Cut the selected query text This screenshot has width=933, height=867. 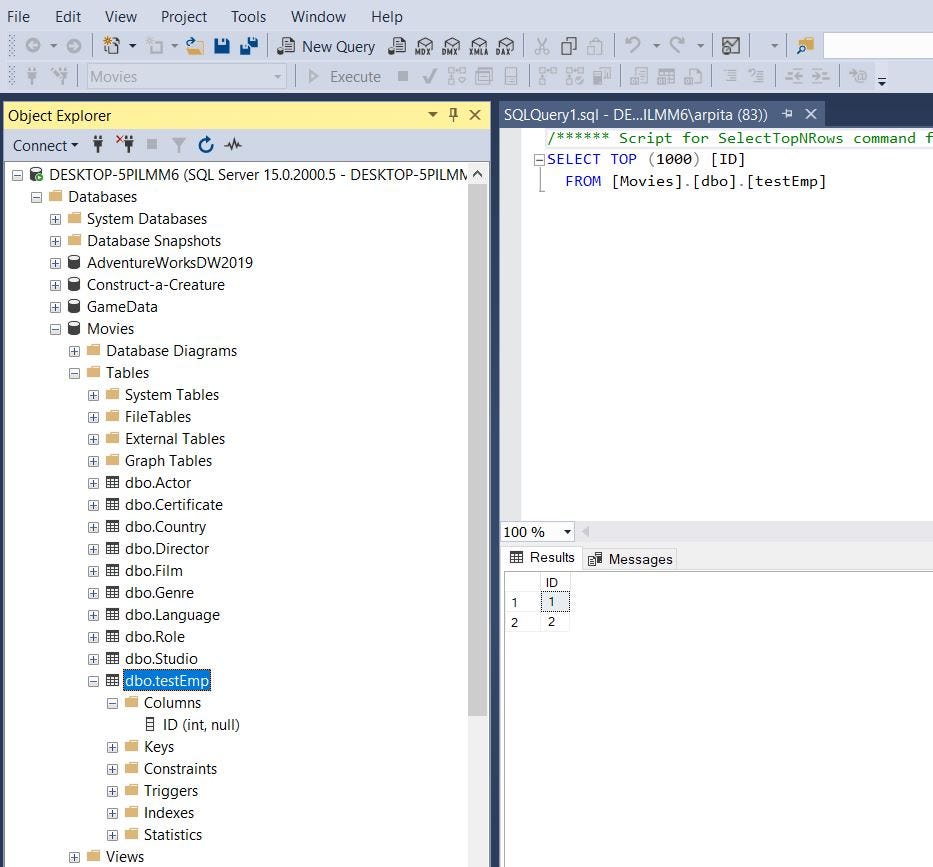click(543, 46)
